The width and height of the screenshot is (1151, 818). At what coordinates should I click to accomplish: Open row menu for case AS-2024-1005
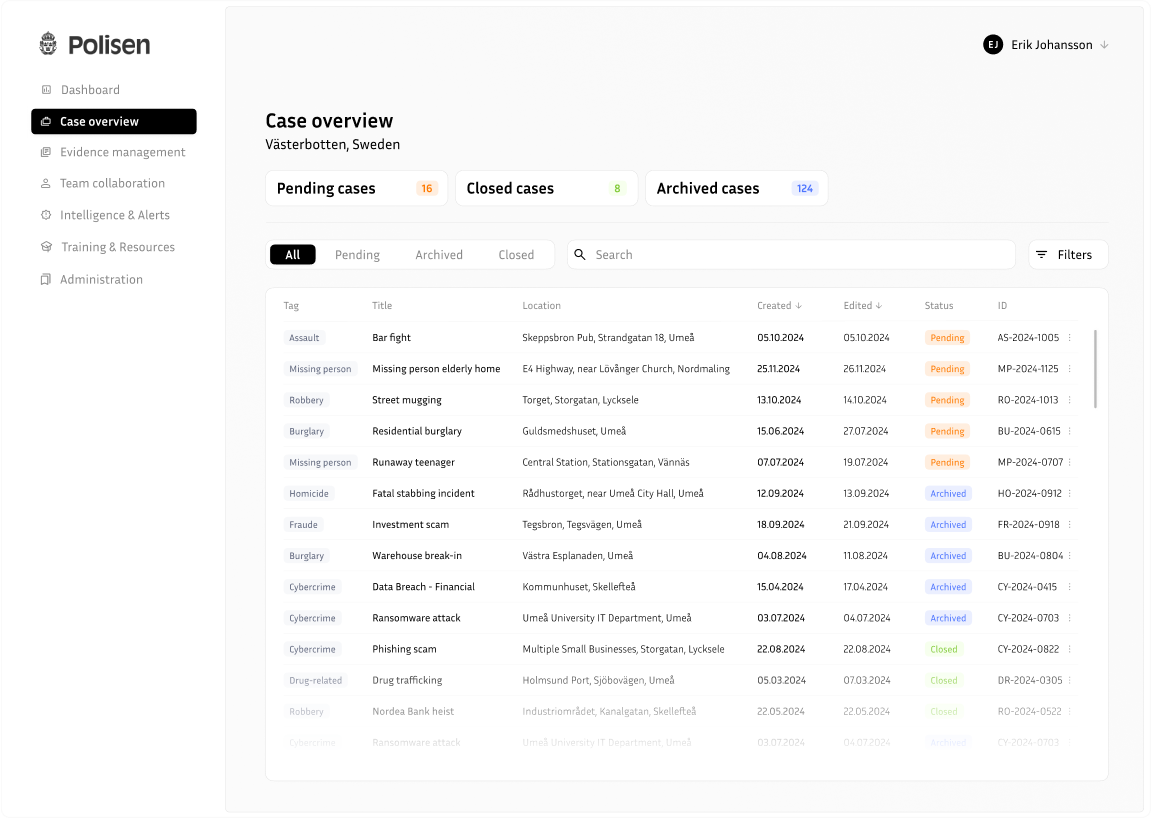point(1070,338)
